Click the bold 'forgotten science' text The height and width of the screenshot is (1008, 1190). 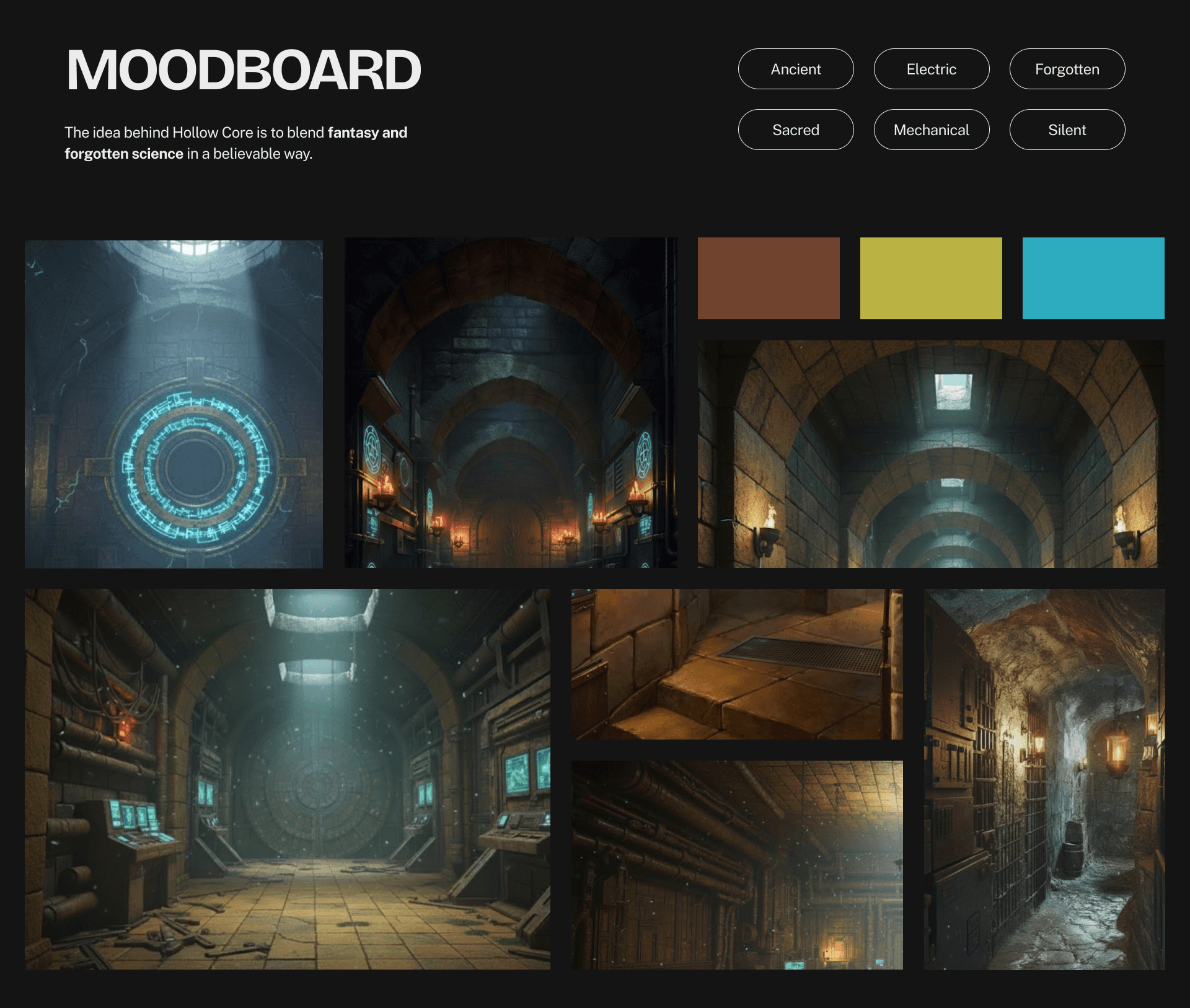[x=124, y=154]
